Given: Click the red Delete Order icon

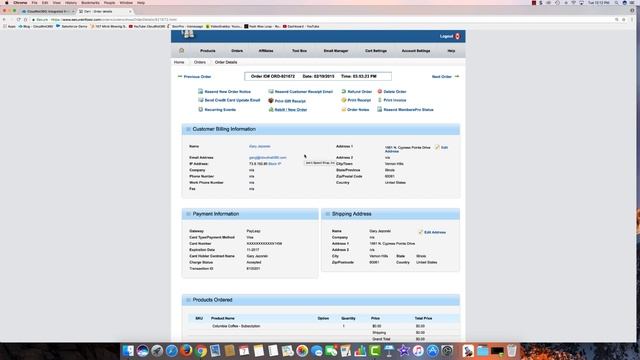Looking at the screenshot, I should 380,91.
